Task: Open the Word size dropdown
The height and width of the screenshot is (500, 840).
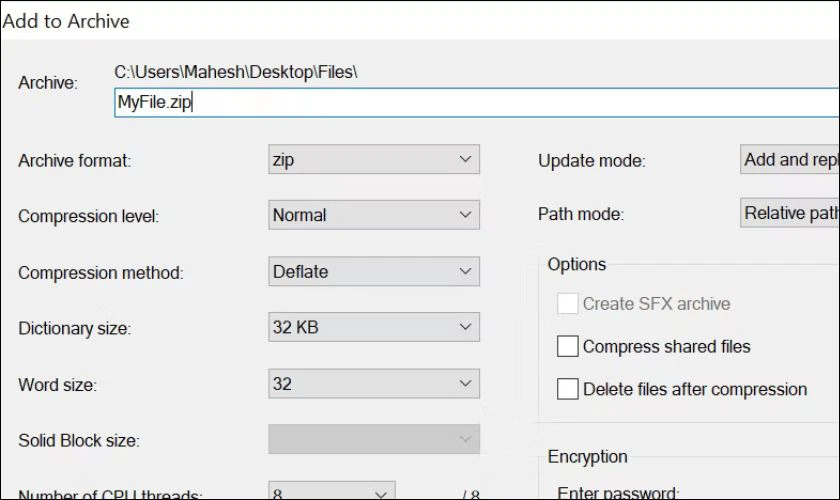Action: click(x=374, y=384)
